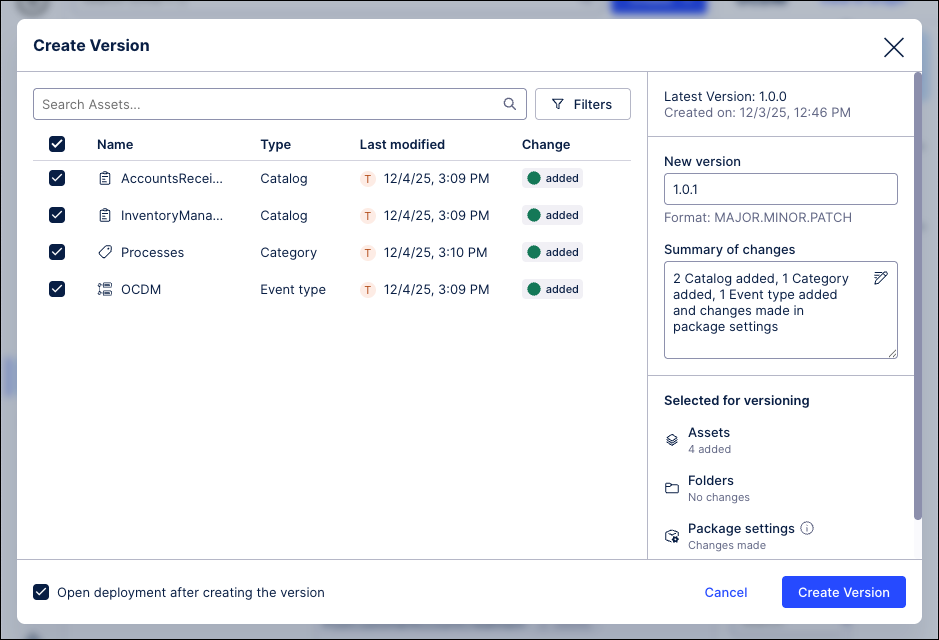Sort by the Last modified column
Screen dimensions: 939x640
[x=402, y=144]
